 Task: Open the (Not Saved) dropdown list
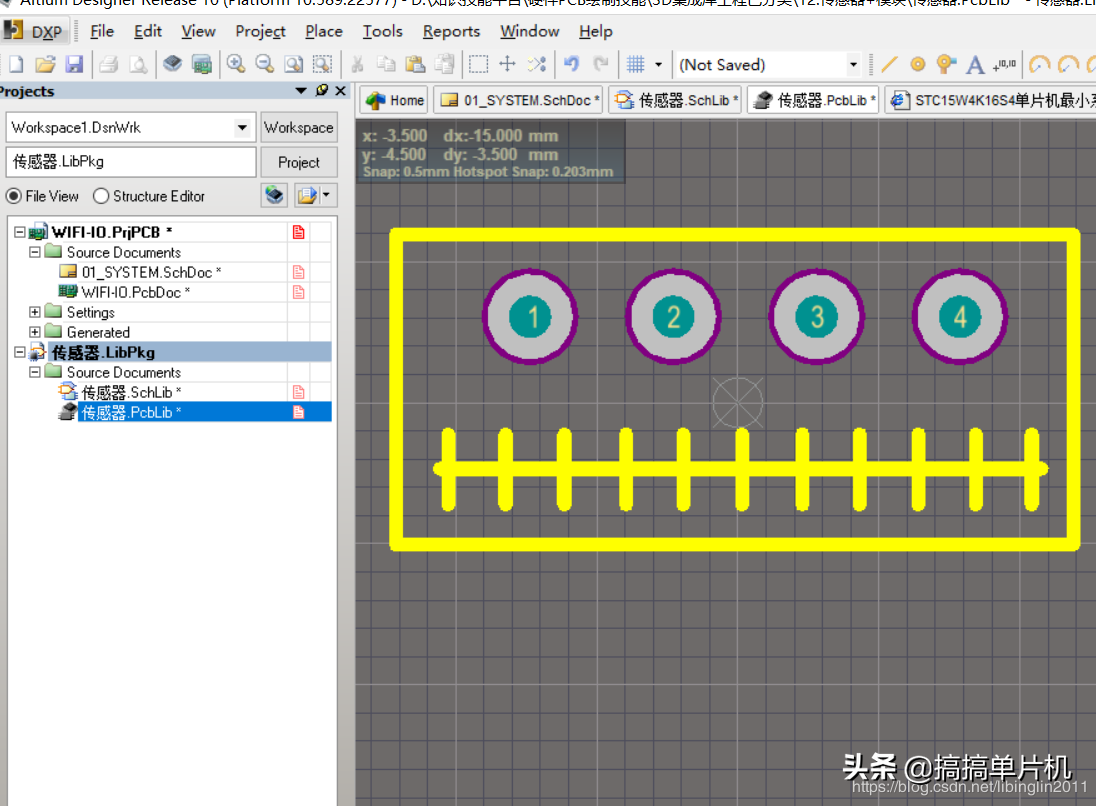pyautogui.click(x=853, y=65)
